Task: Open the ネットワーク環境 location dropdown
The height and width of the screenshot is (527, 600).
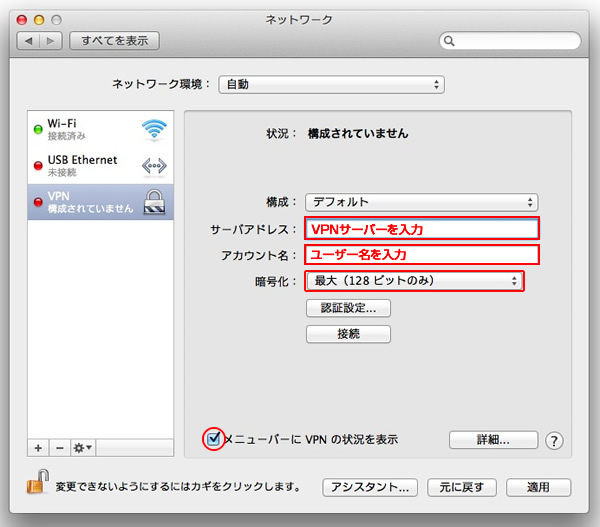Action: point(331,84)
